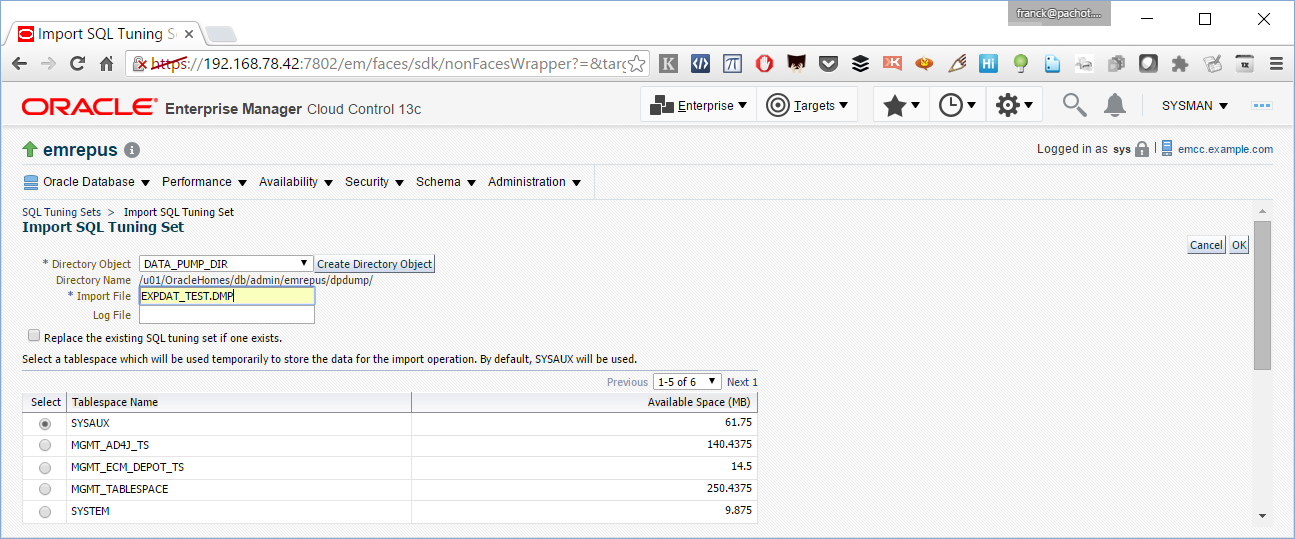This screenshot has width=1295, height=539.
Task: Open the emcc.example.com host link
Action: [x=1226, y=149]
